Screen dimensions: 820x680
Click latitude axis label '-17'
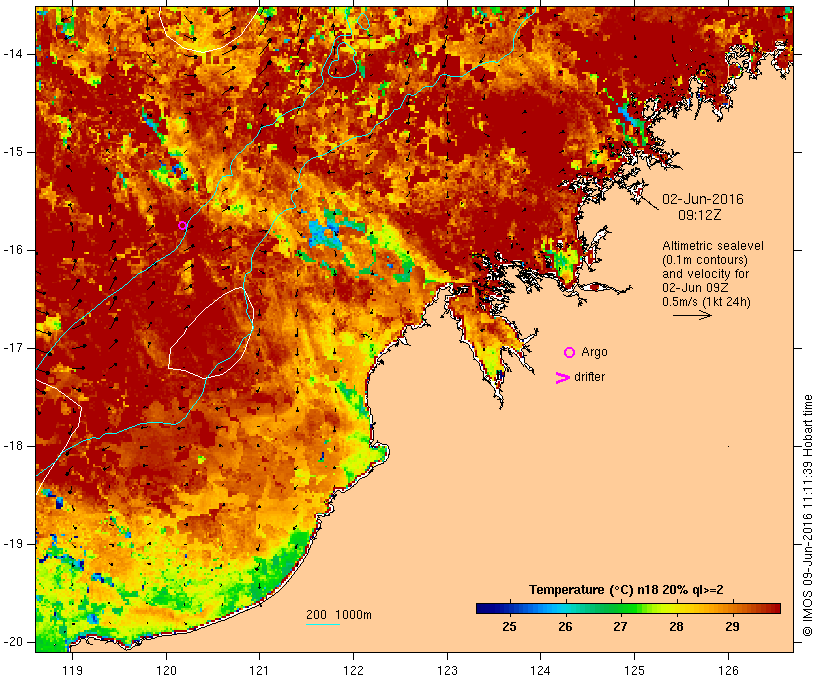point(13,348)
